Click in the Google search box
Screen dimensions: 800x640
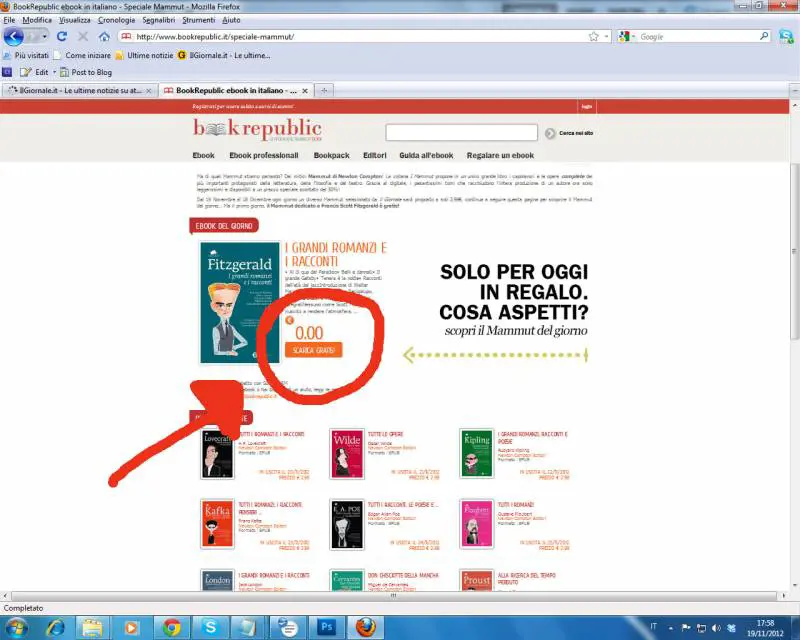click(x=696, y=37)
